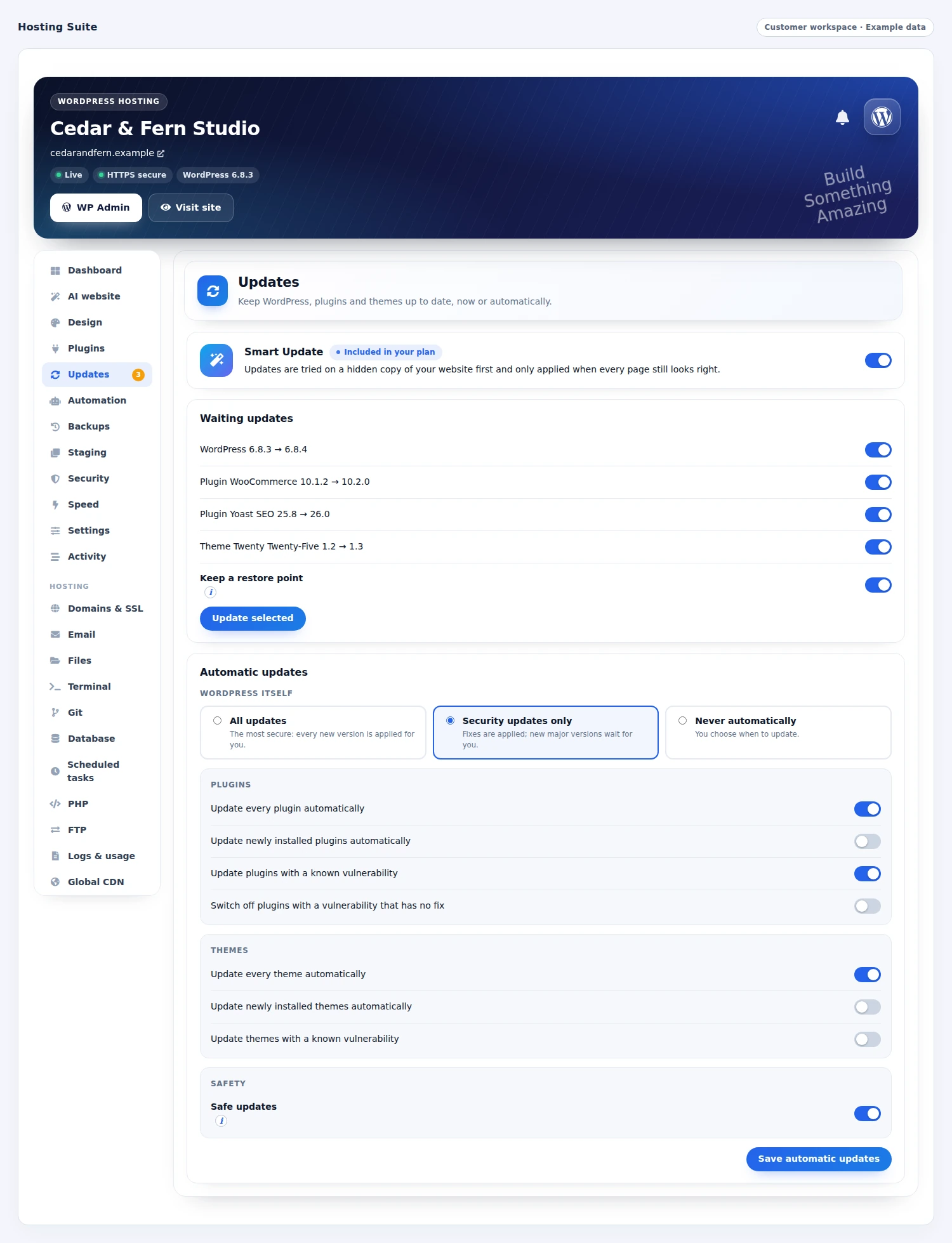The height and width of the screenshot is (1243, 952).
Task: Turn off Keep a restore point
Action: click(878, 585)
